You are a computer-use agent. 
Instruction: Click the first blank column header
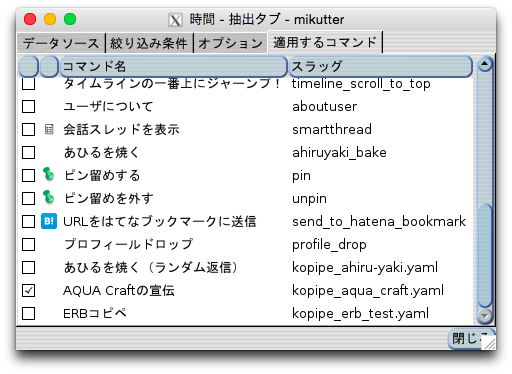(x=29, y=67)
